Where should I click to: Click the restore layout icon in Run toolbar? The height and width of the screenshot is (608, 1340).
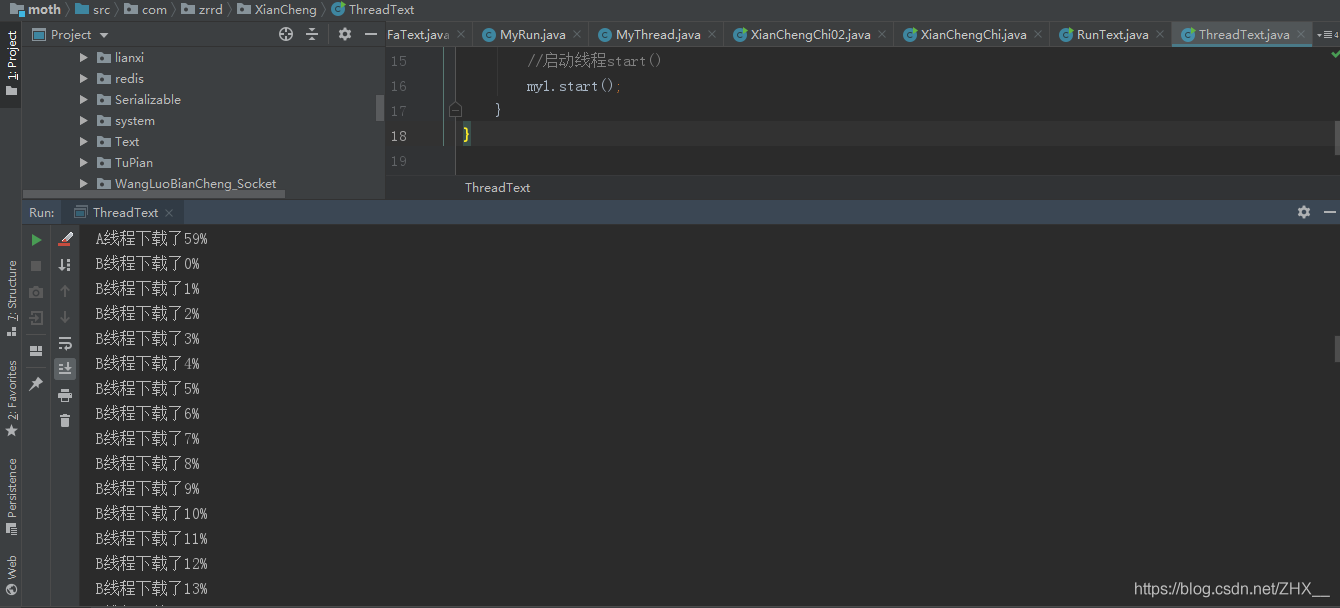coord(36,351)
